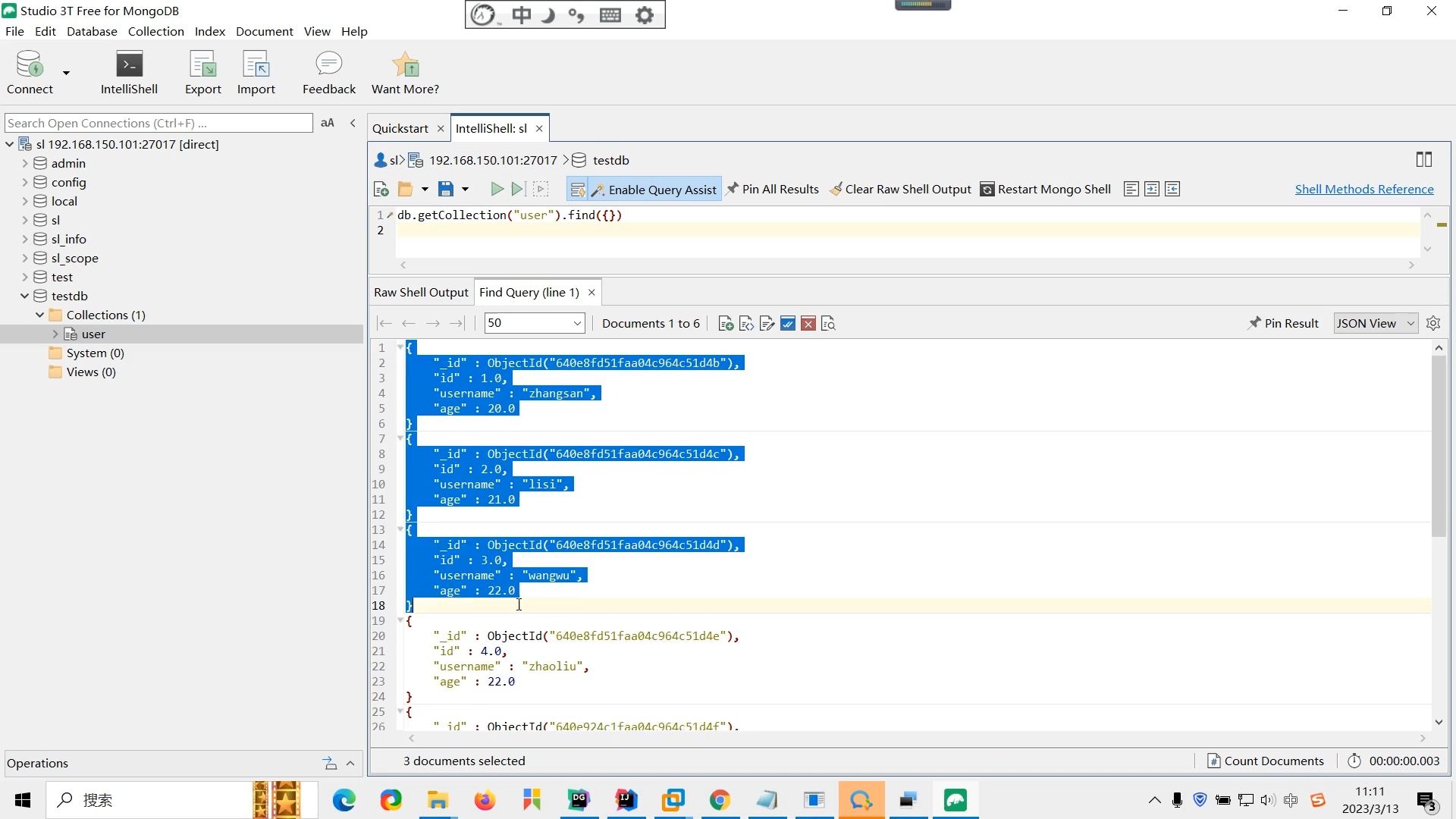Click the outdent code icon
The image size is (1456, 819).
click(x=1172, y=190)
